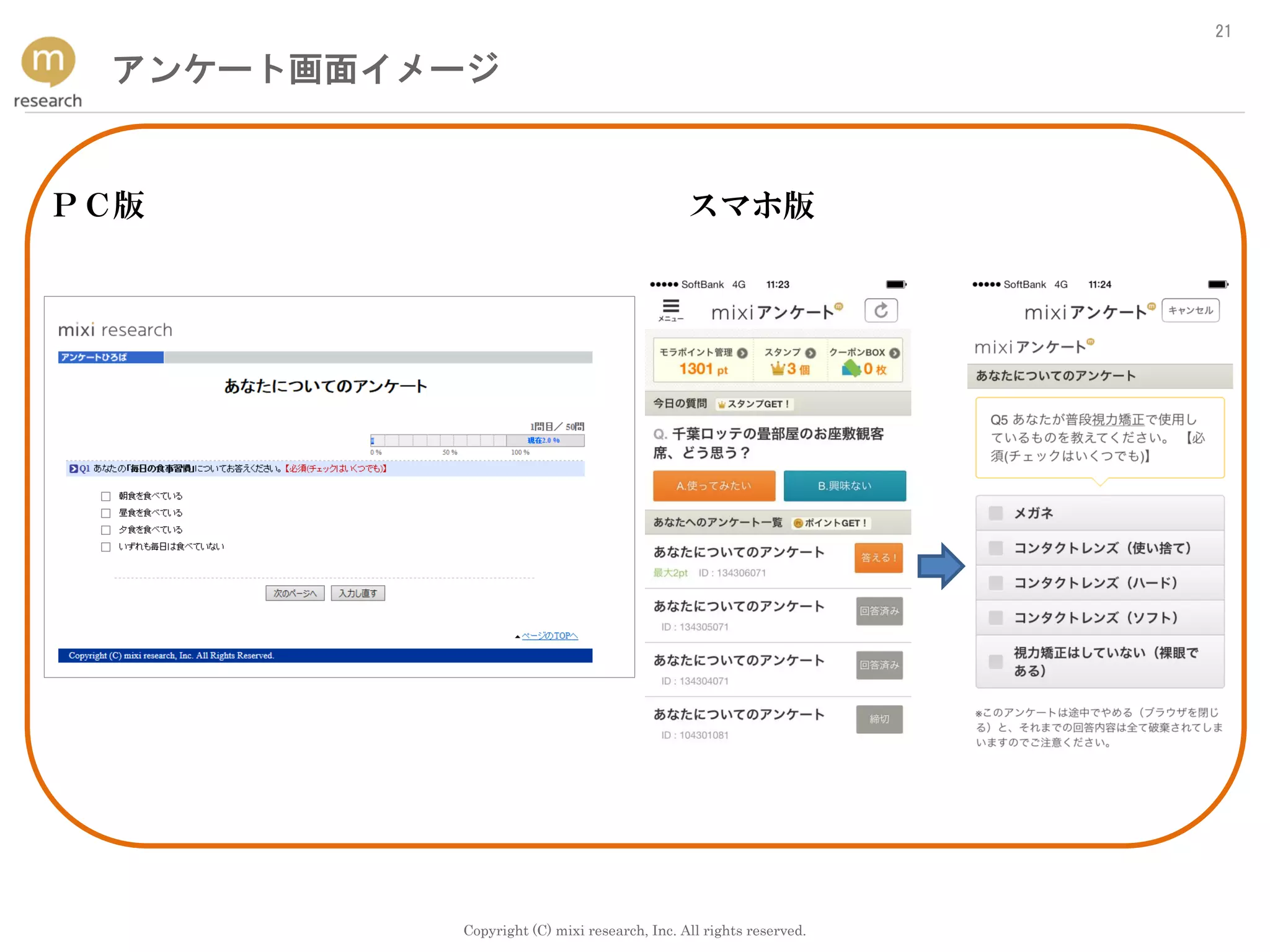Select コンタクトレンズ（使い捨て） checkbox
Image resolution: width=1270 pixels, height=952 pixels.
(996, 548)
